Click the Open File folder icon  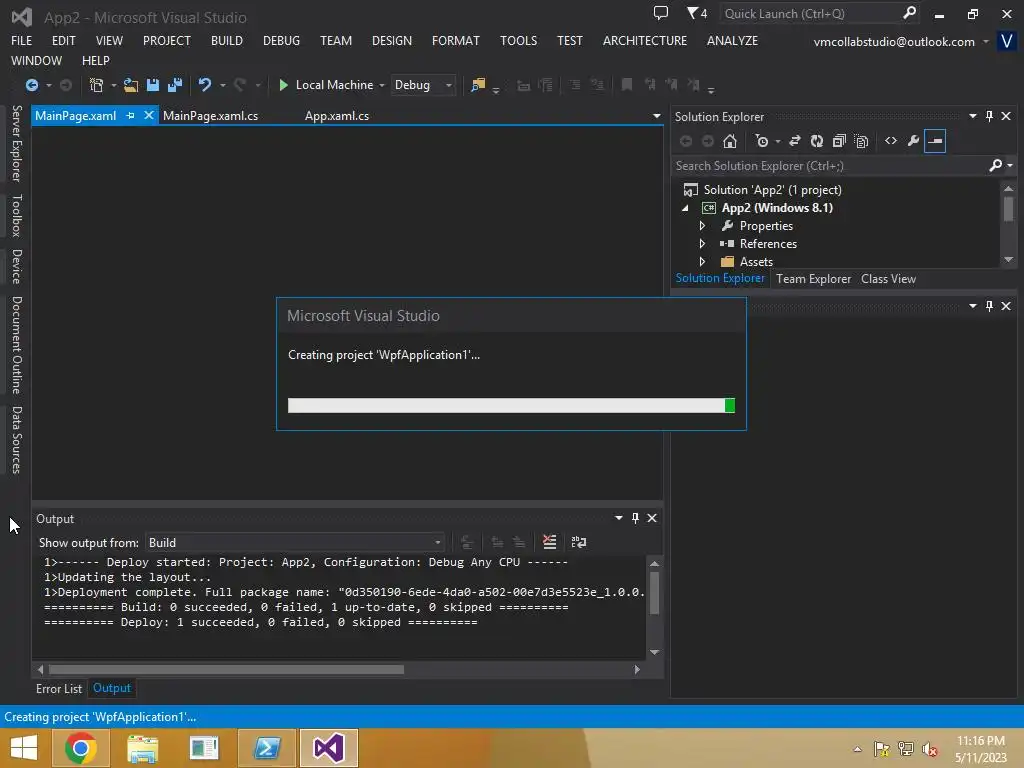tap(131, 85)
